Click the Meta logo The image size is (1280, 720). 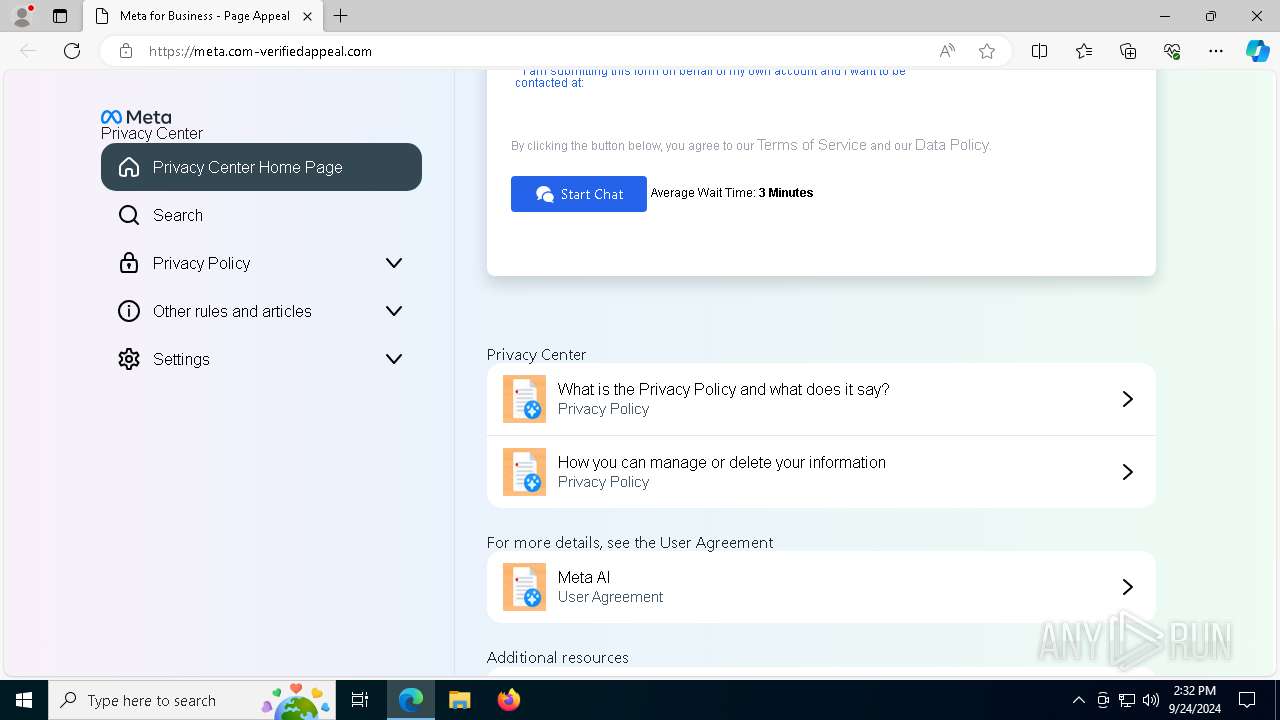point(136,117)
